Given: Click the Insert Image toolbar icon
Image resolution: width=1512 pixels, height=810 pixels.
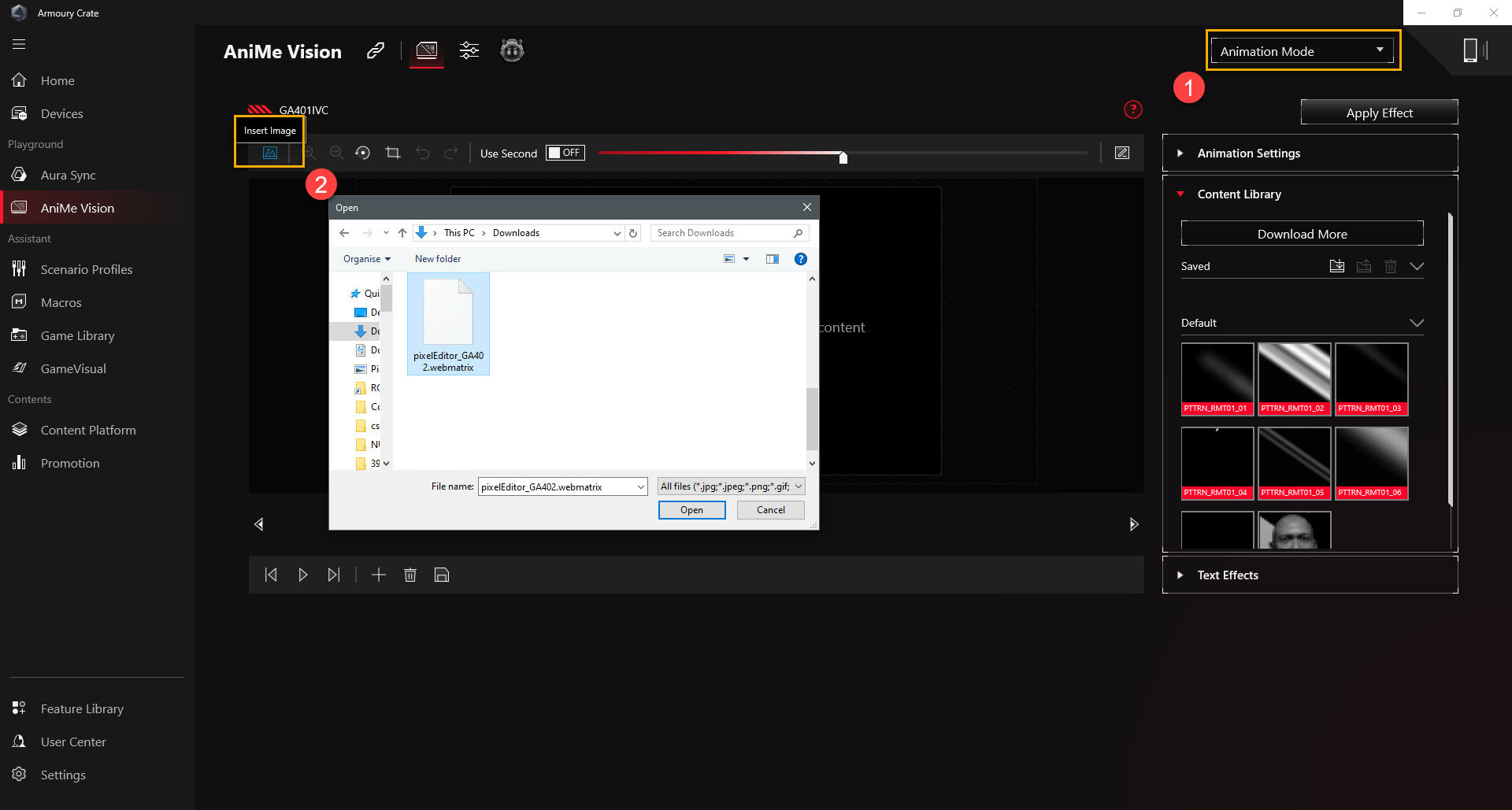Looking at the screenshot, I should point(269,153).
